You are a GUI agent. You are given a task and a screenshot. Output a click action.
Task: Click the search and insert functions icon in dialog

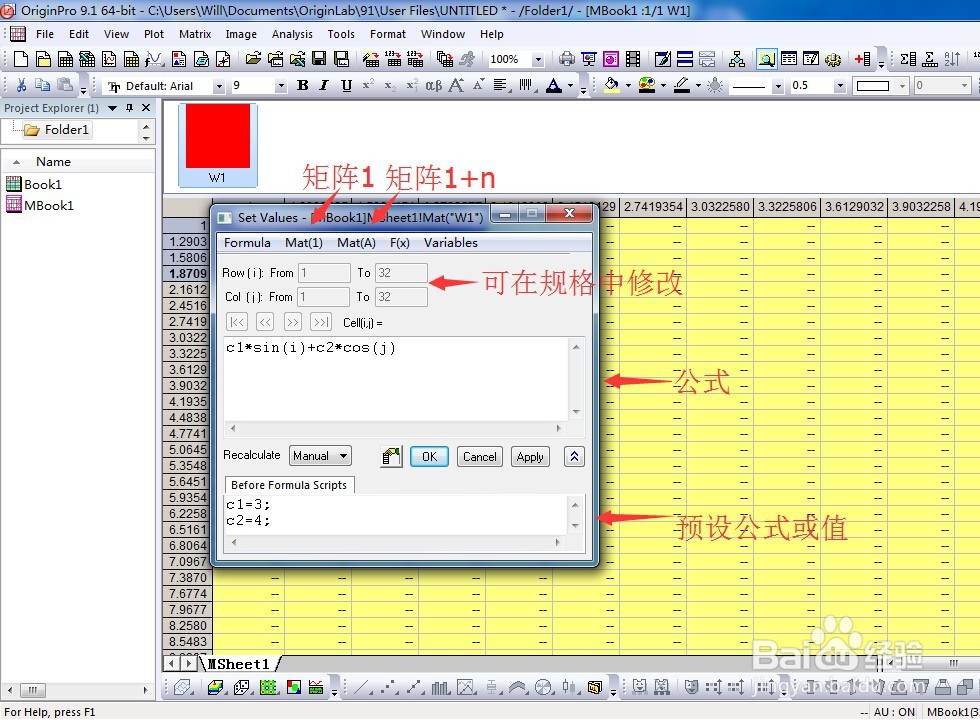(391, 456)
